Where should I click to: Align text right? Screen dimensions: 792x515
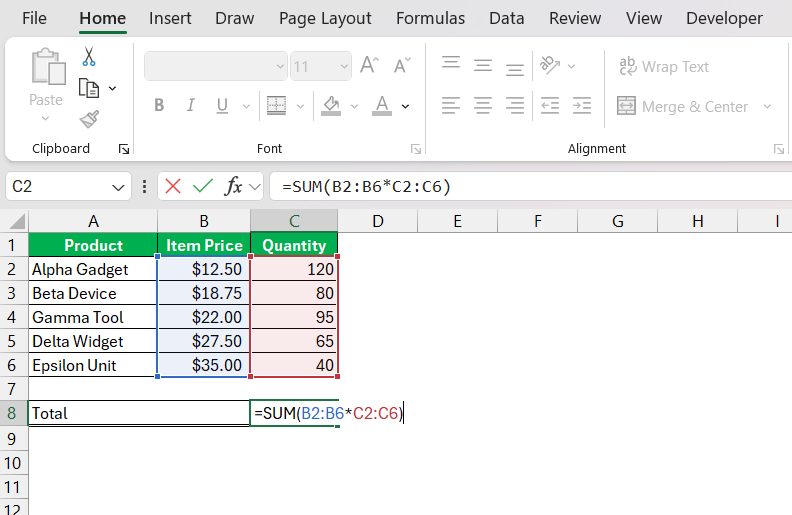[x=515, y=106]
